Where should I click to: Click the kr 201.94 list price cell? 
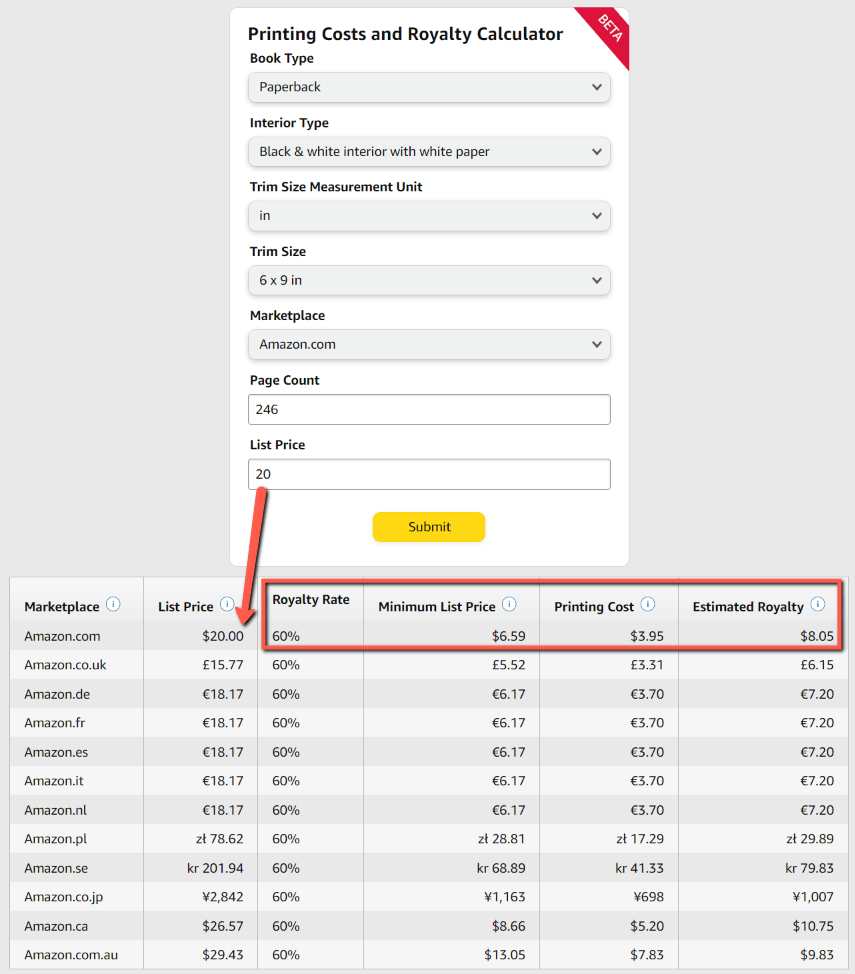[215, 868]
